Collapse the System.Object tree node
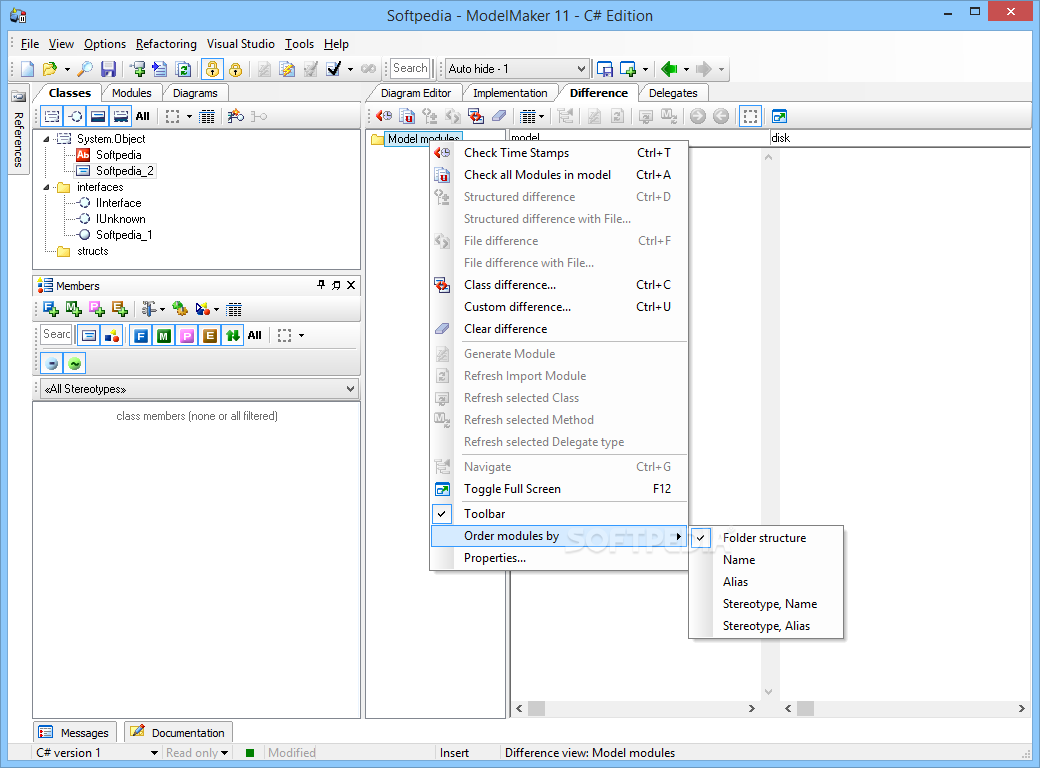 click(x=46, y=139)
